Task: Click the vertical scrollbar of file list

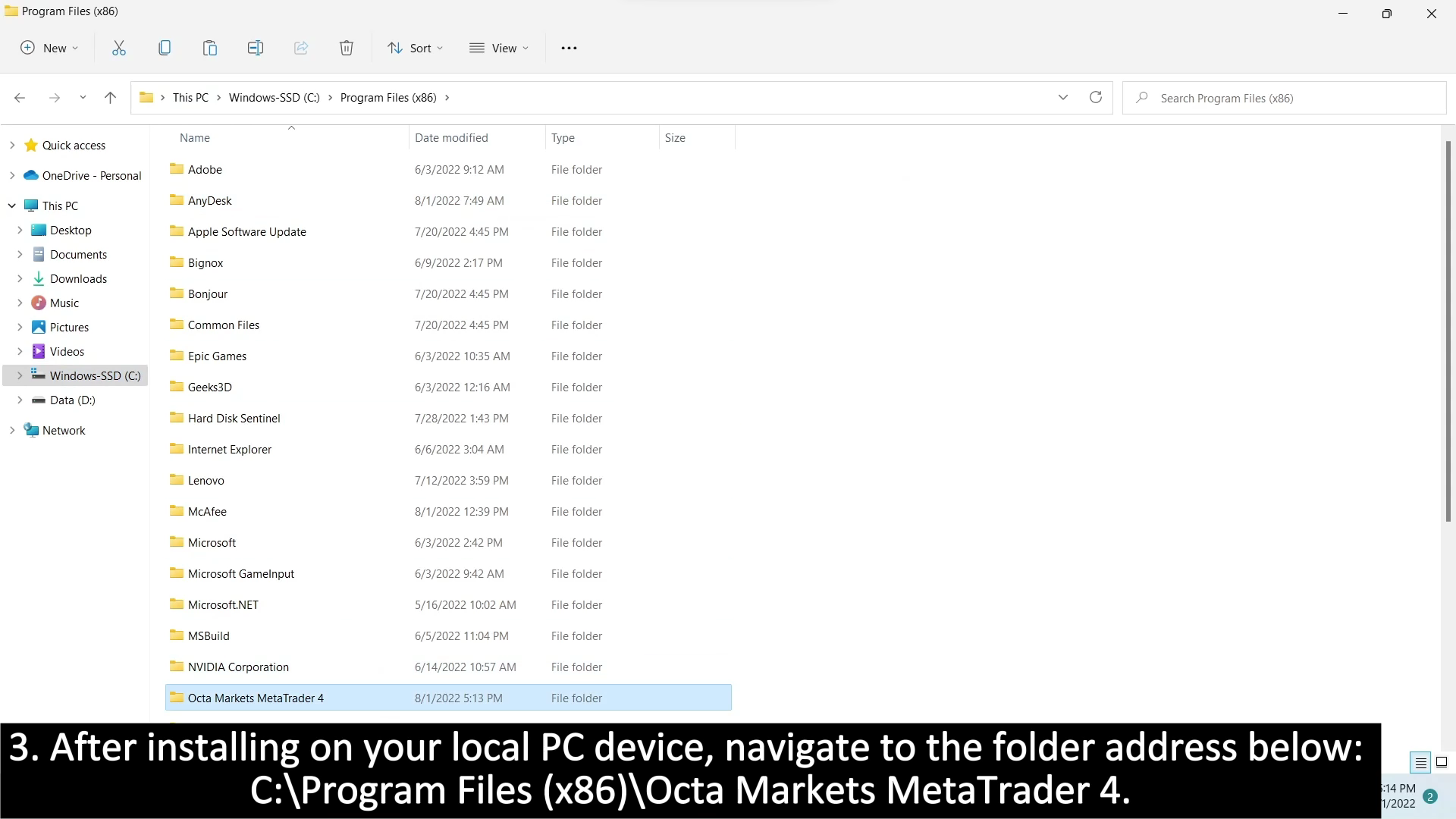Action: point(1448,331)
